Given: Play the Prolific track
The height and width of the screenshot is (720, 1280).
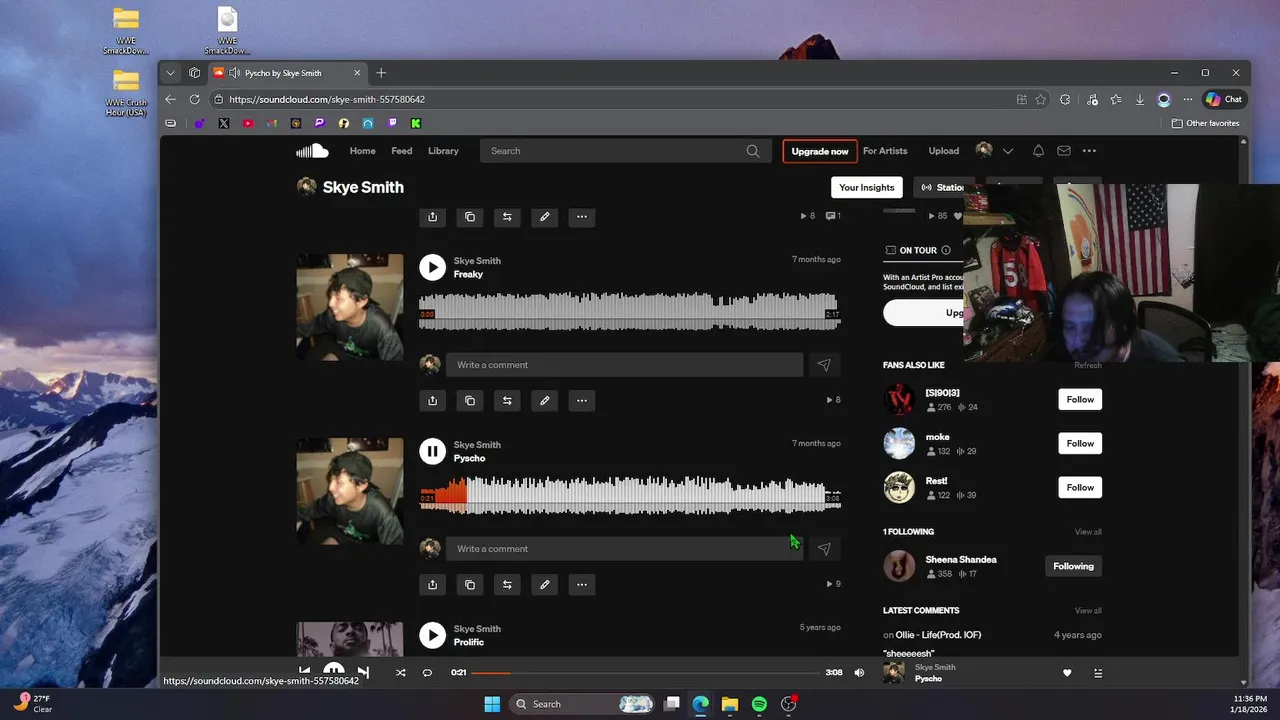Looking at the screenshot, I should pyautogui.click(x=432, y=635).
